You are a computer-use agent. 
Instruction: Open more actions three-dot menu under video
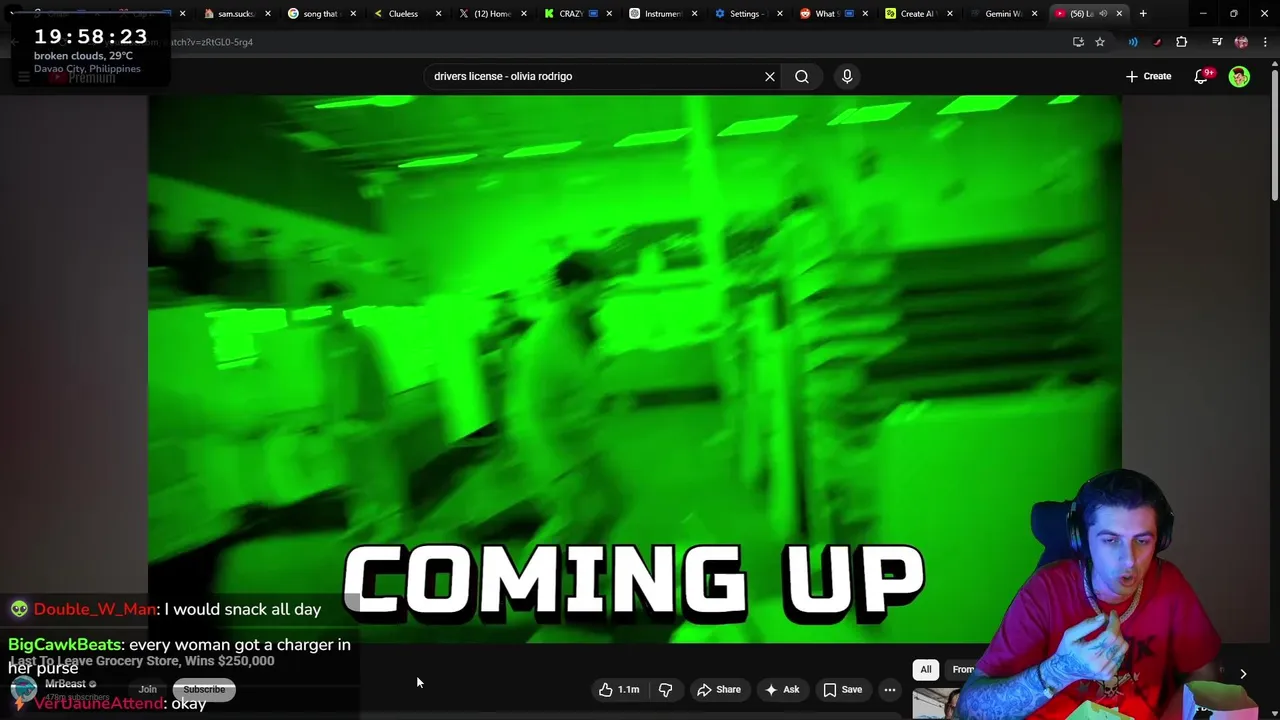pyautogui.click(x=890, y=689)
